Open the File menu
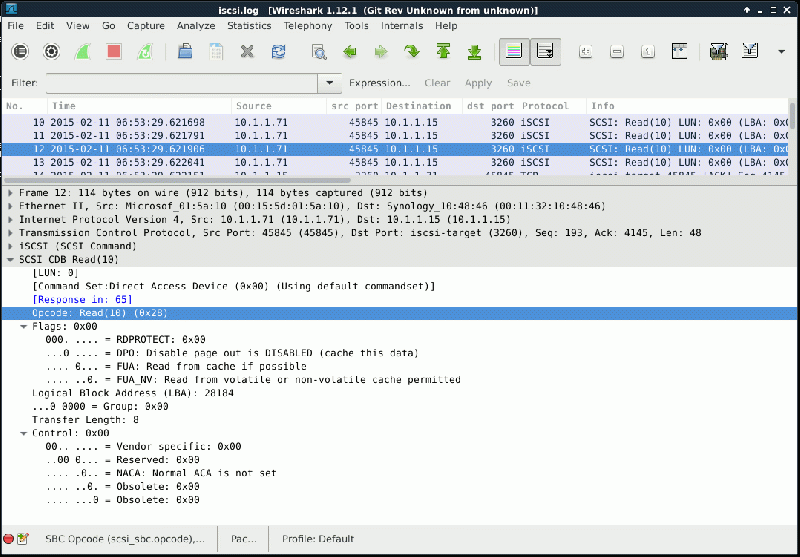800x557 pixels. [15, 26]
